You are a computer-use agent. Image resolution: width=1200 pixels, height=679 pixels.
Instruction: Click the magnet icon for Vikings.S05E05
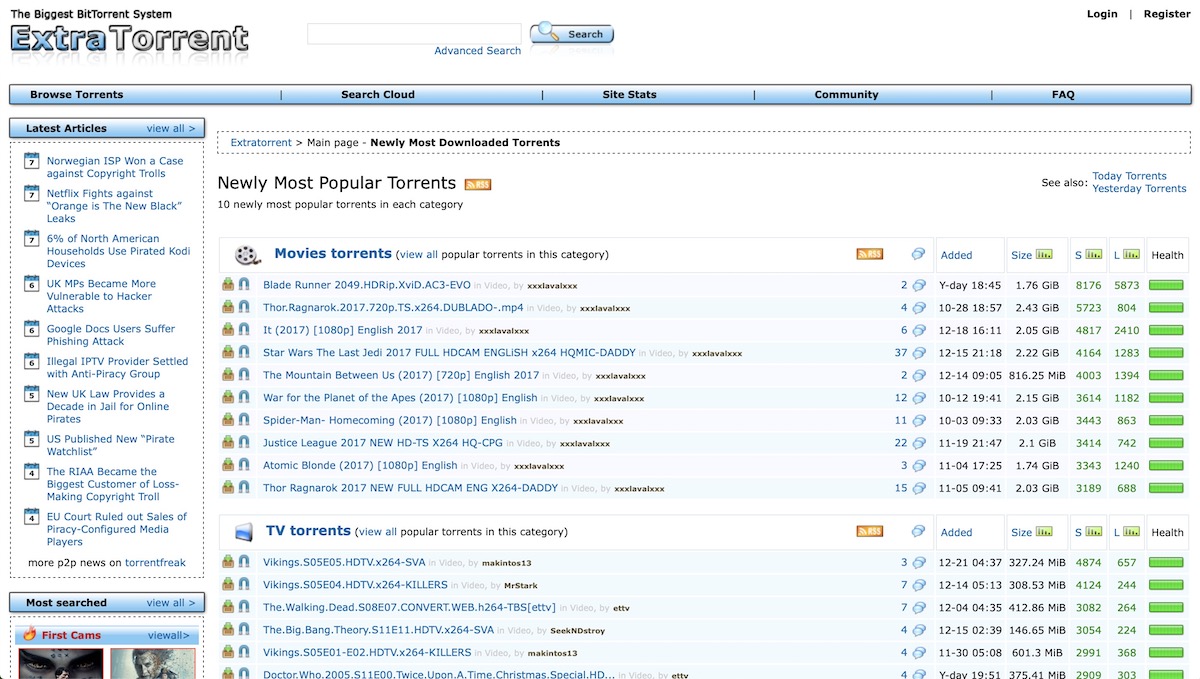pos(245,562)
